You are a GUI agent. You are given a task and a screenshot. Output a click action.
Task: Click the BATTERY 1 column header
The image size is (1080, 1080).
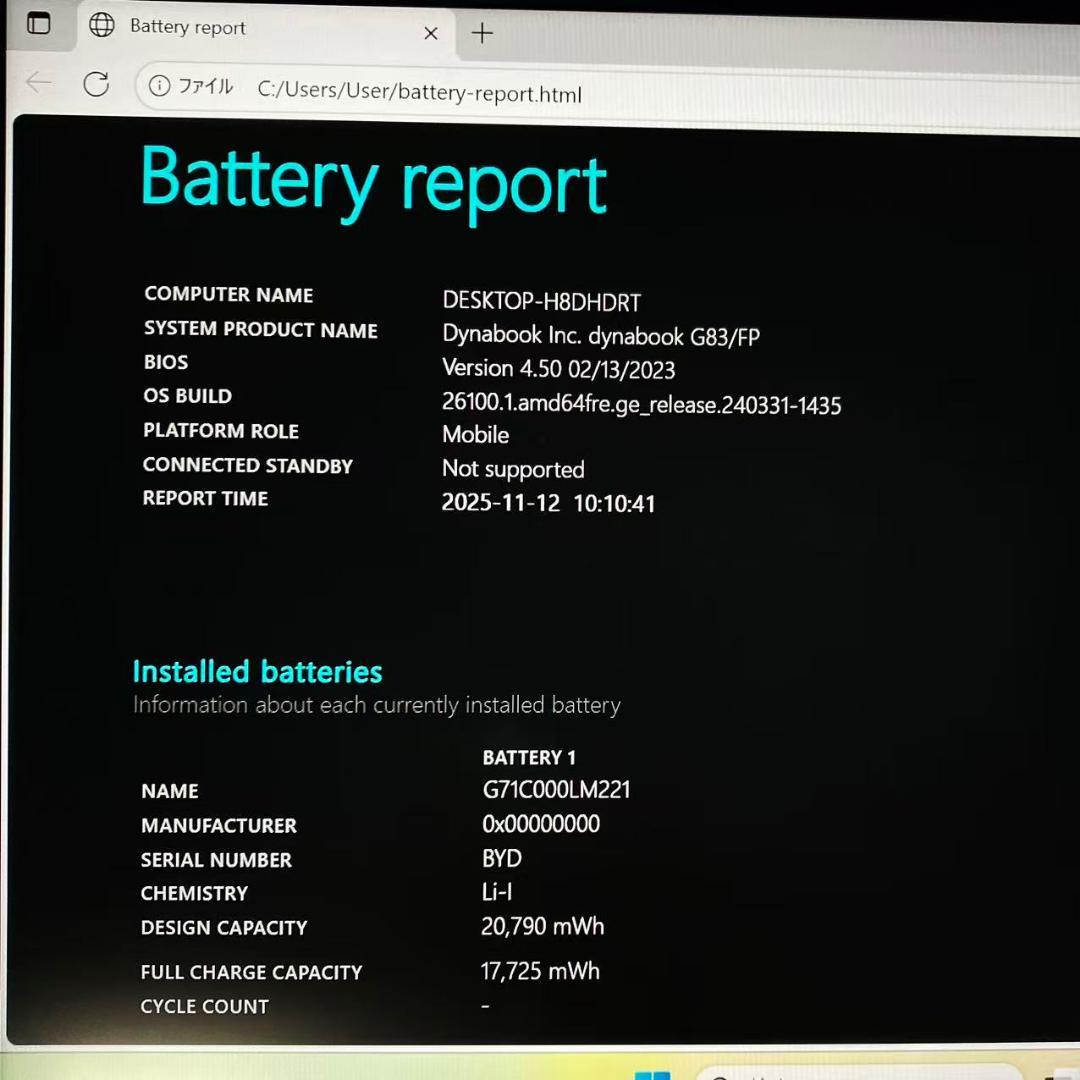529,757
